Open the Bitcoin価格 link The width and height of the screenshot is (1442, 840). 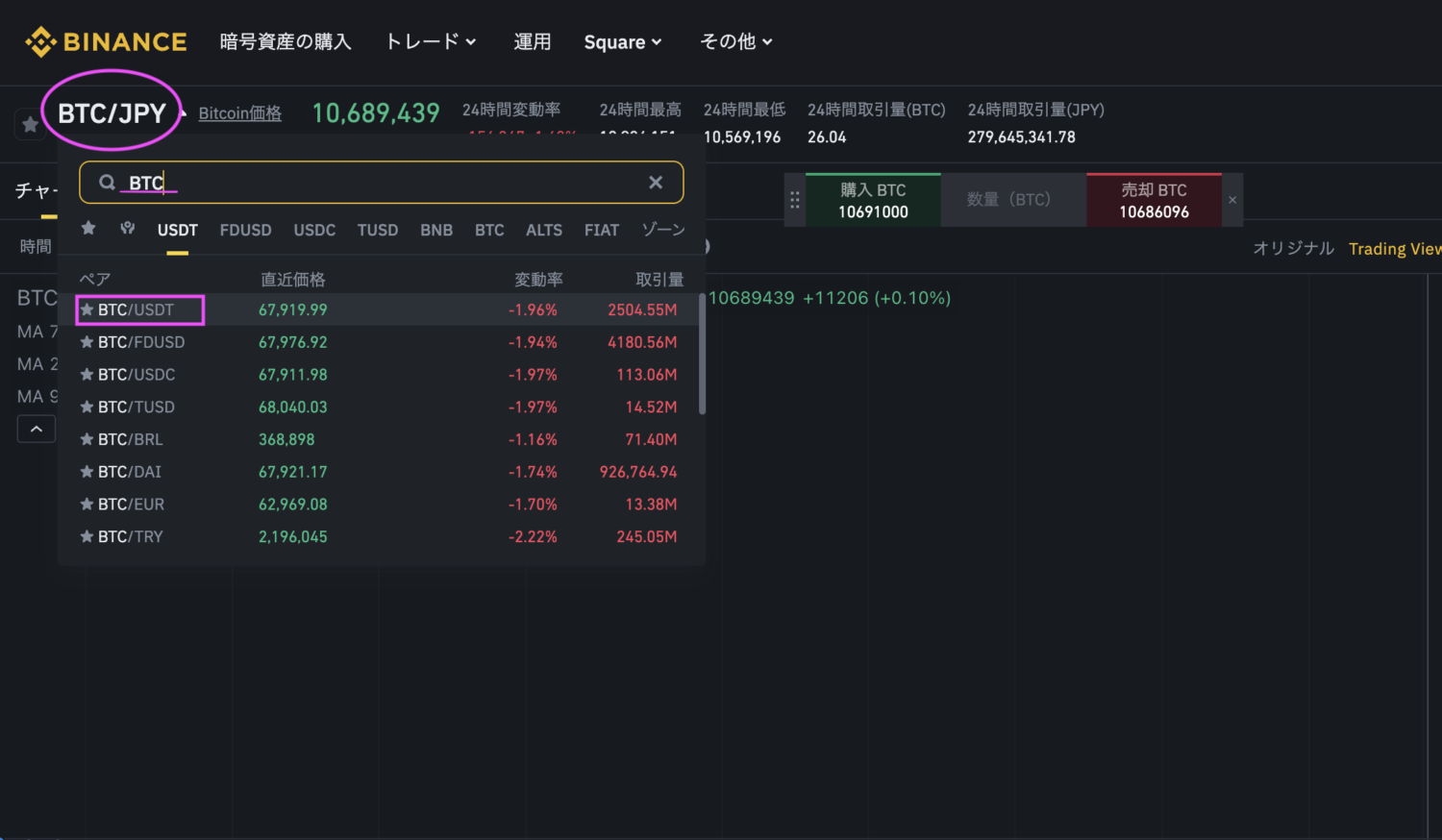point(239,113)
